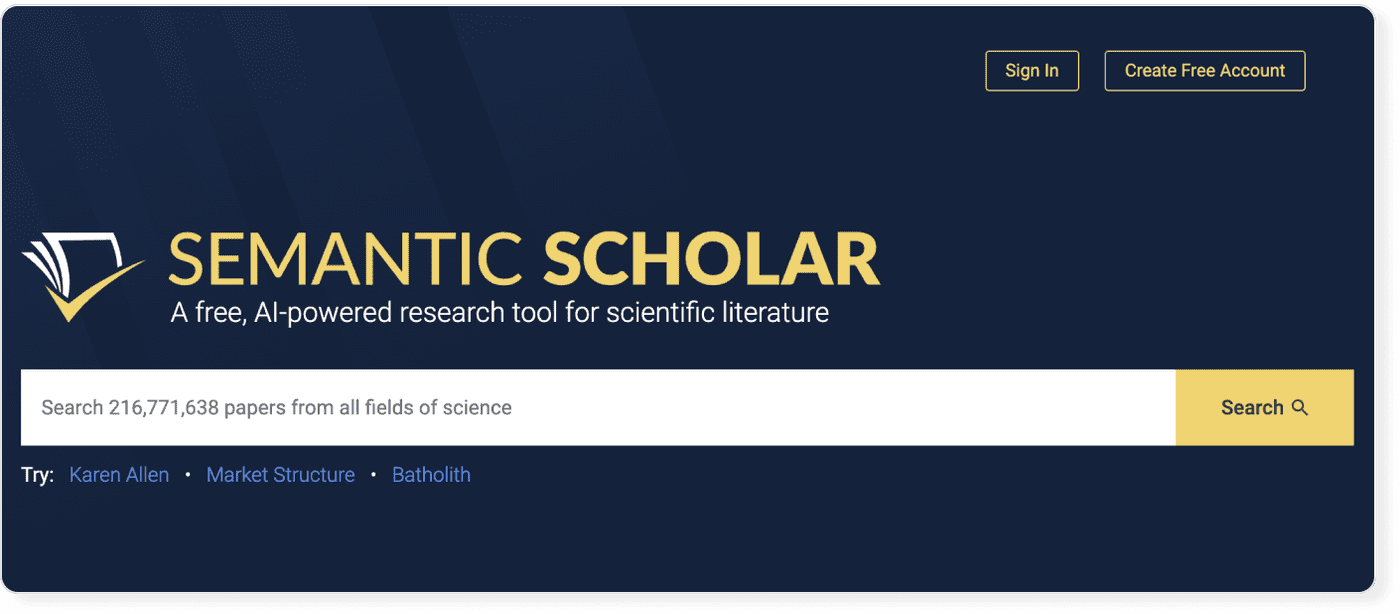Click the search box placeholder text
The image size is (1400, 614).
tap(276, 407)
